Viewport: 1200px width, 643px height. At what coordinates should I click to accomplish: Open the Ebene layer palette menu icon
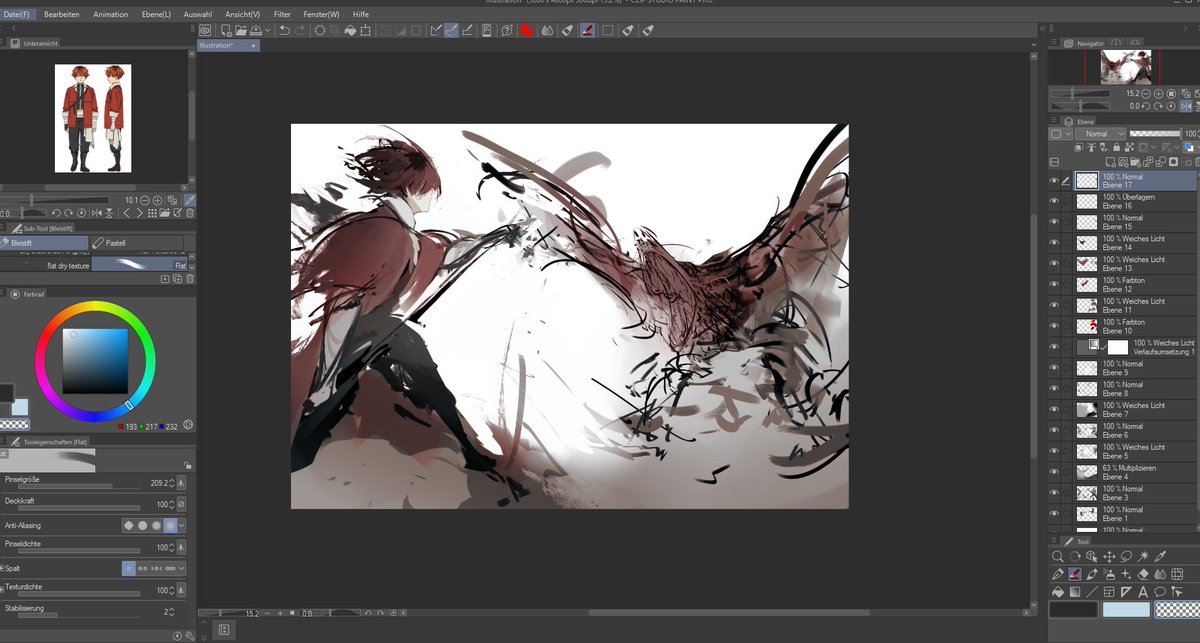(1054, 121)
